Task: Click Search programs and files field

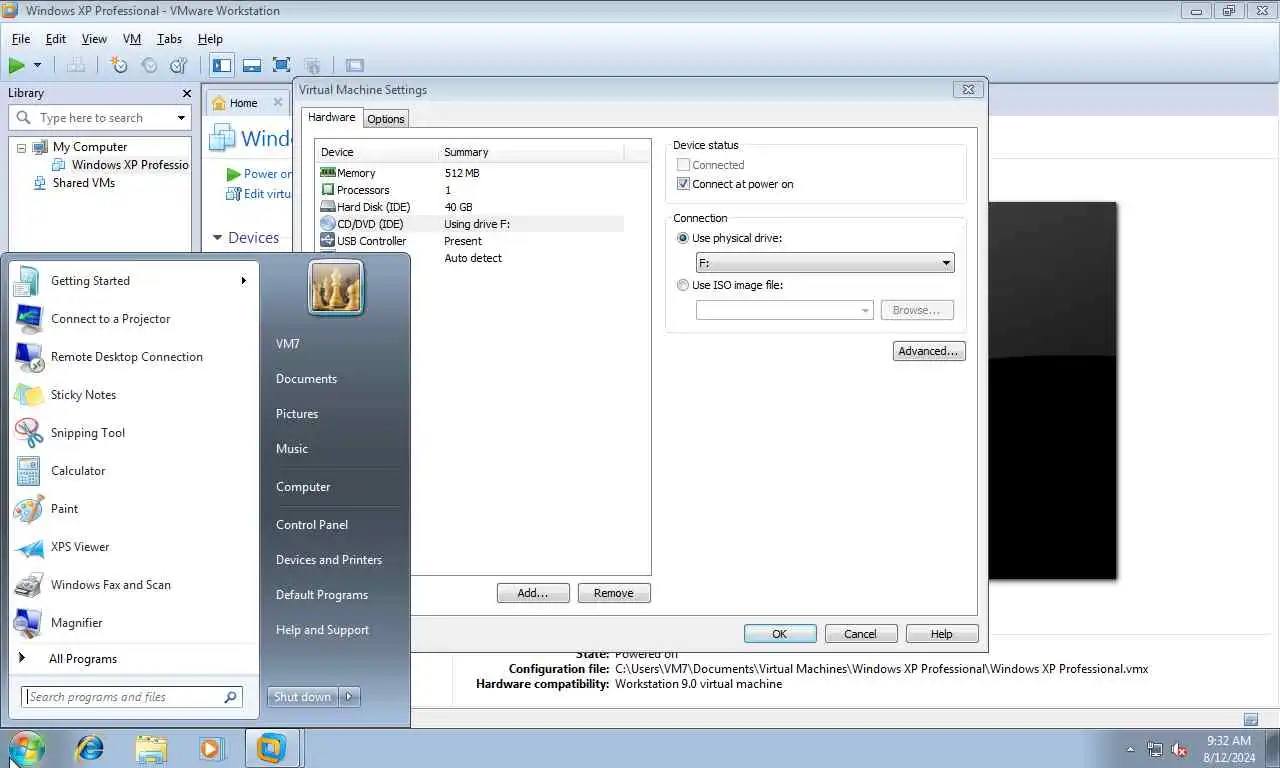Action: click(132, 697)
